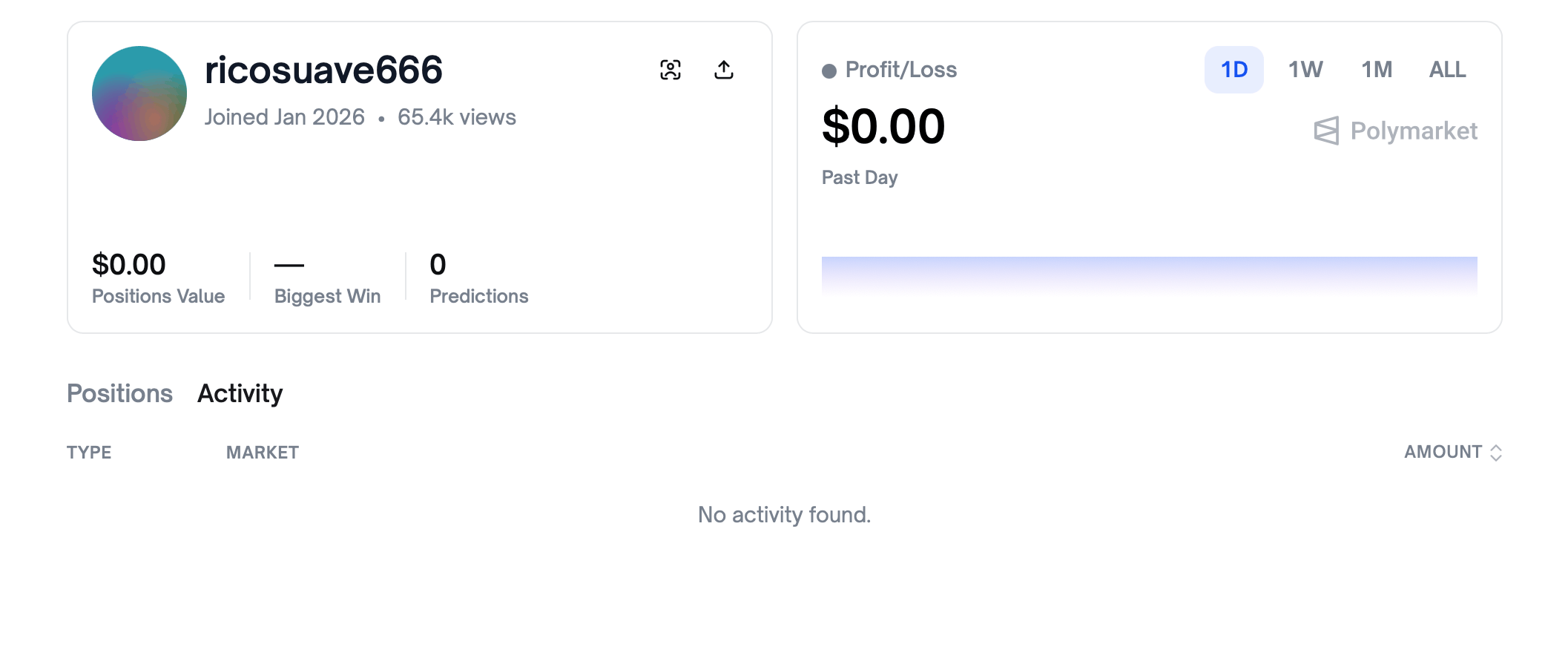The image size is (1568, 647).
Task: Sort by the AMOUNT column header
Action: 1443,452
